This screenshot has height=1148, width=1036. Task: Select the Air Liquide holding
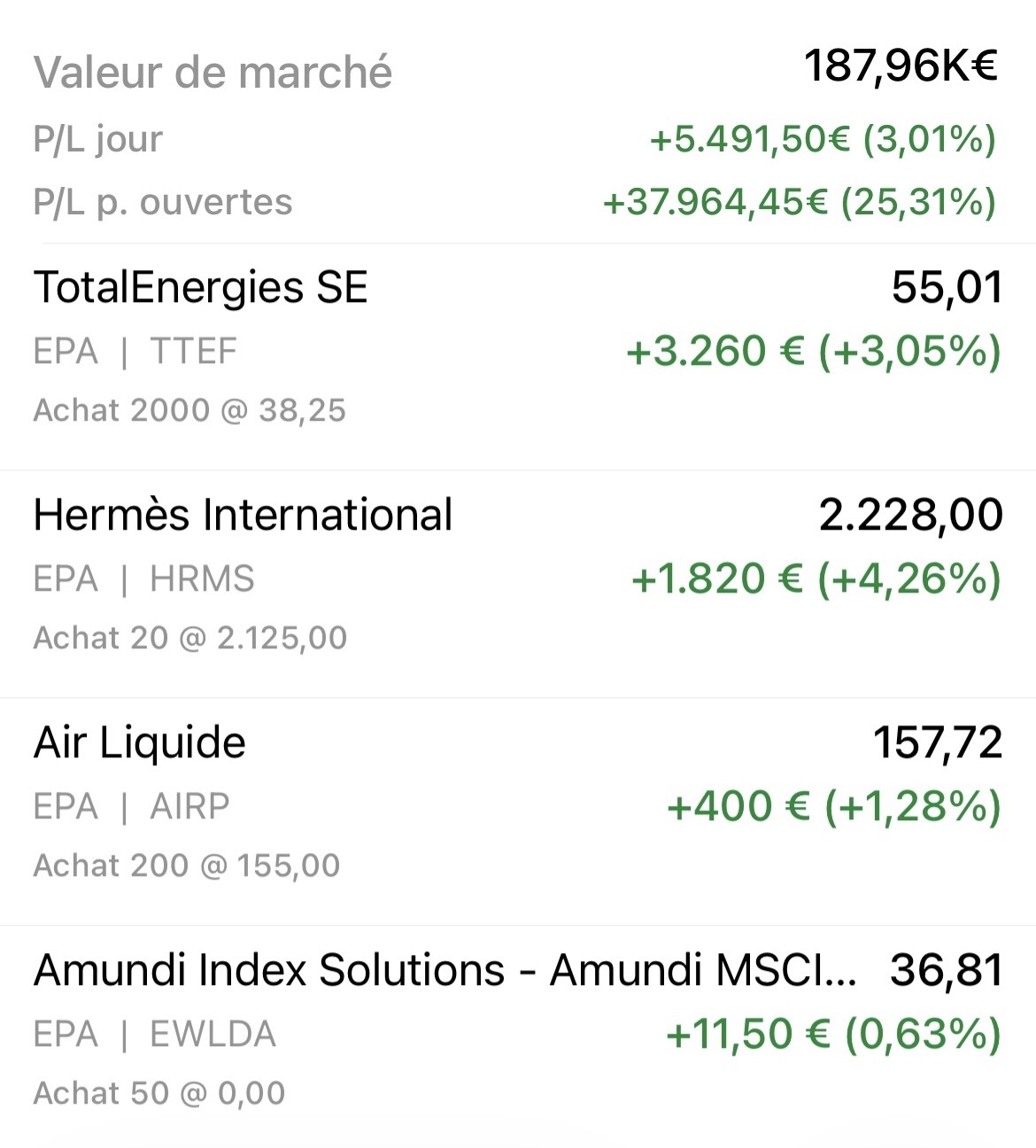click(140, 743)
